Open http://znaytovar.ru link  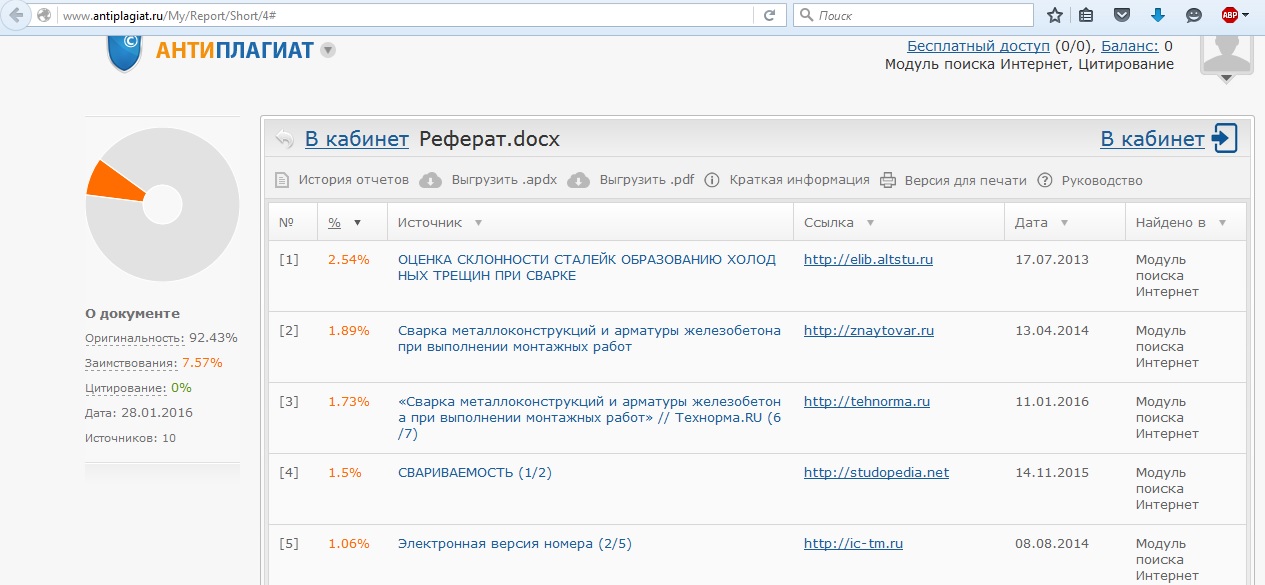(x=869, y=330)
